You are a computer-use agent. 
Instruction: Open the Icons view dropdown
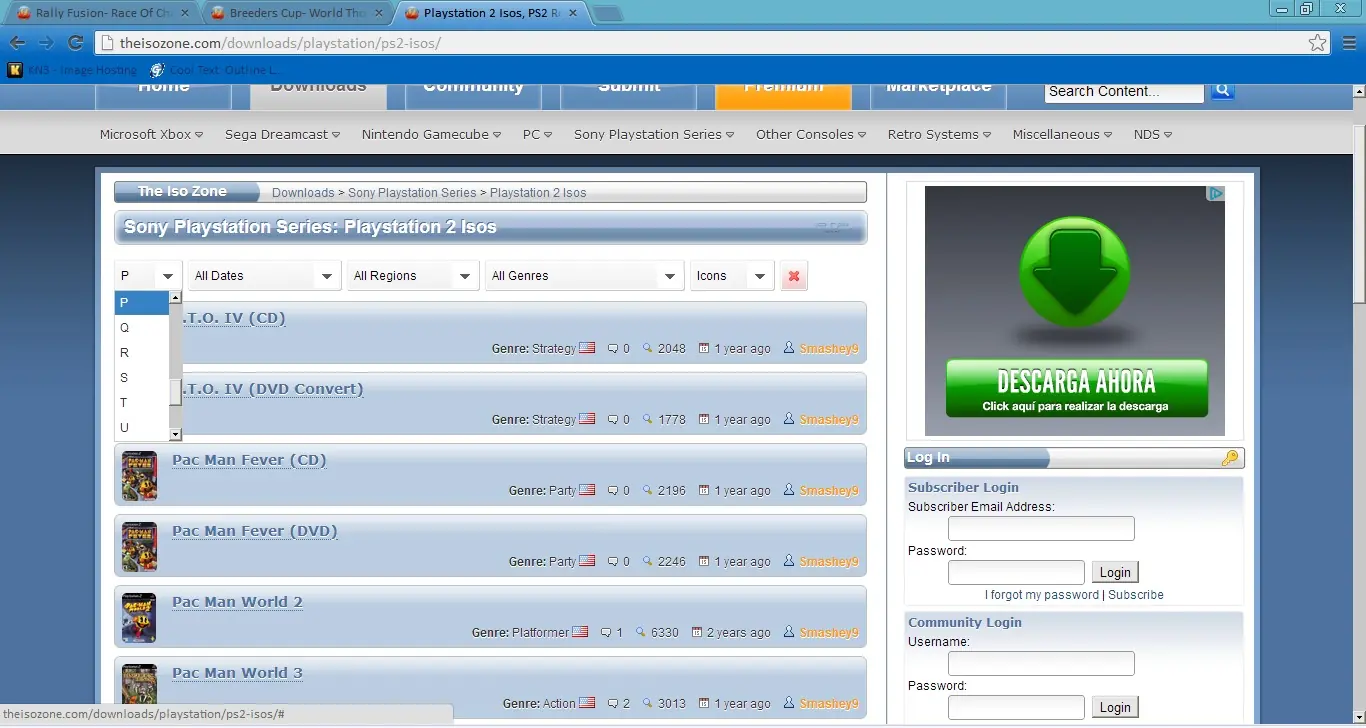(732, 276)
